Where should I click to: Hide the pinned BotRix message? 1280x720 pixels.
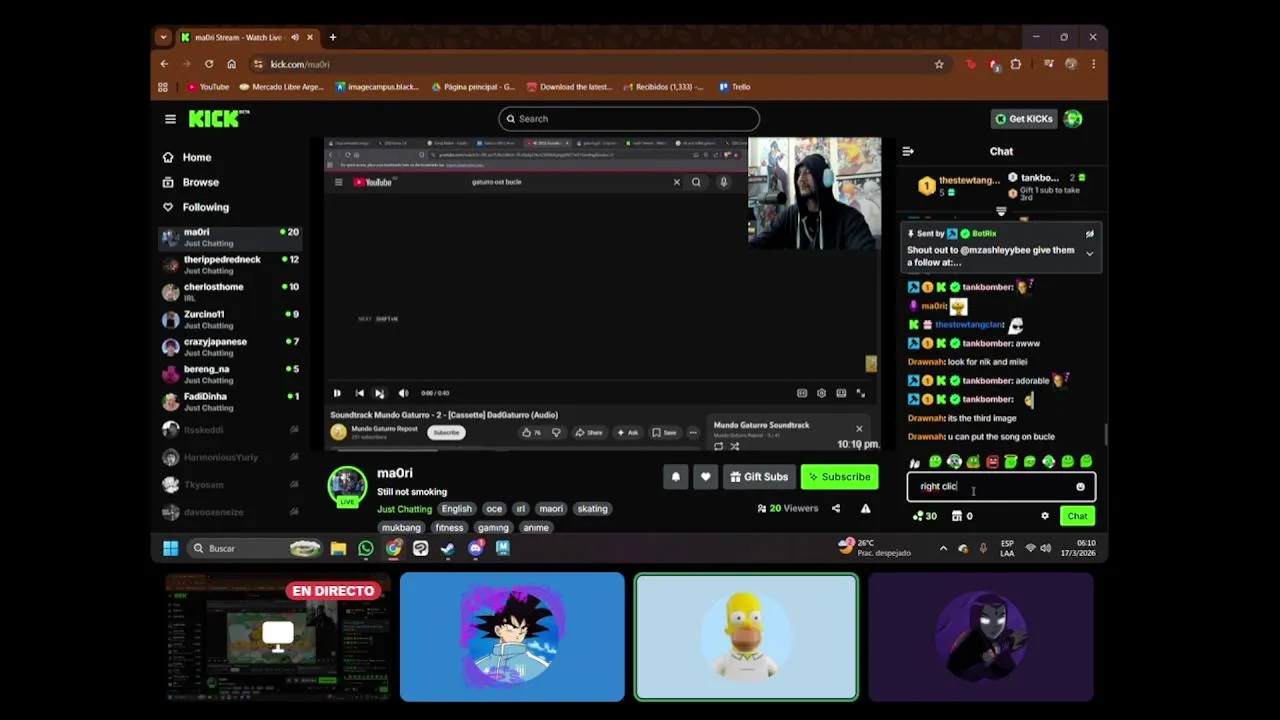(1090, 234)
